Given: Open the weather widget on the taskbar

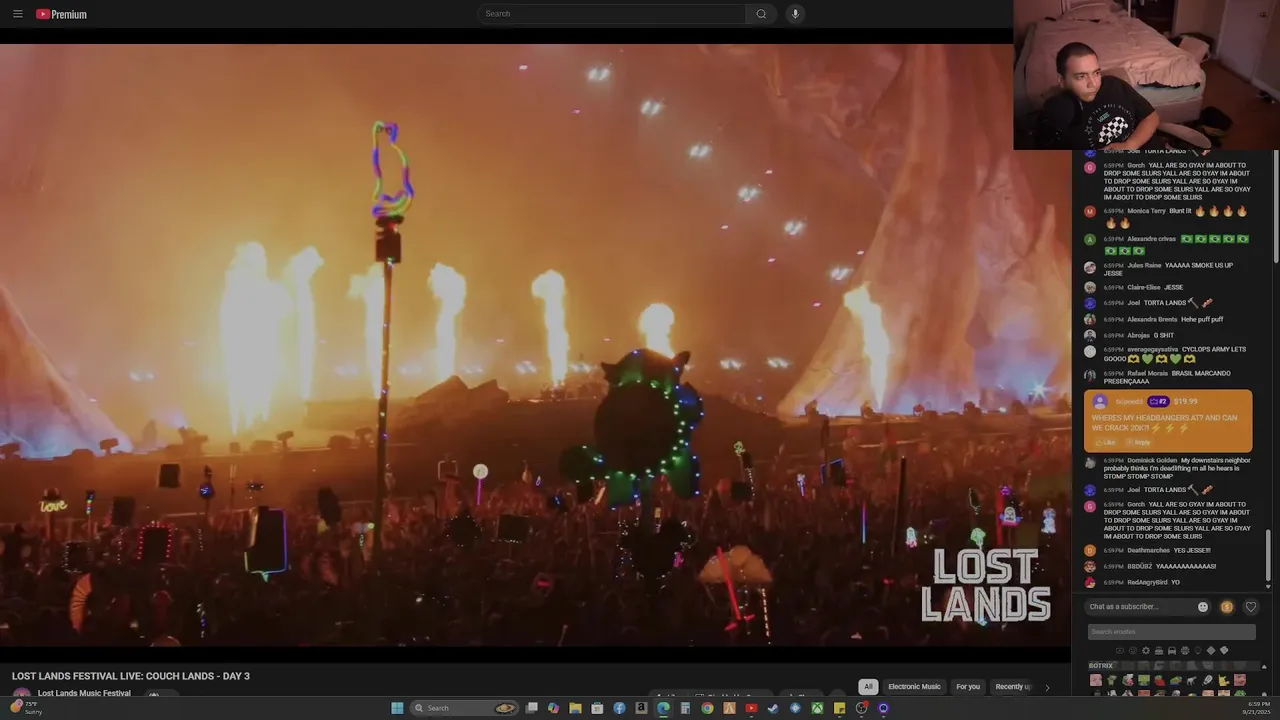Looking at the screenshot, I should pyautogui.click(x=26, y=708).
